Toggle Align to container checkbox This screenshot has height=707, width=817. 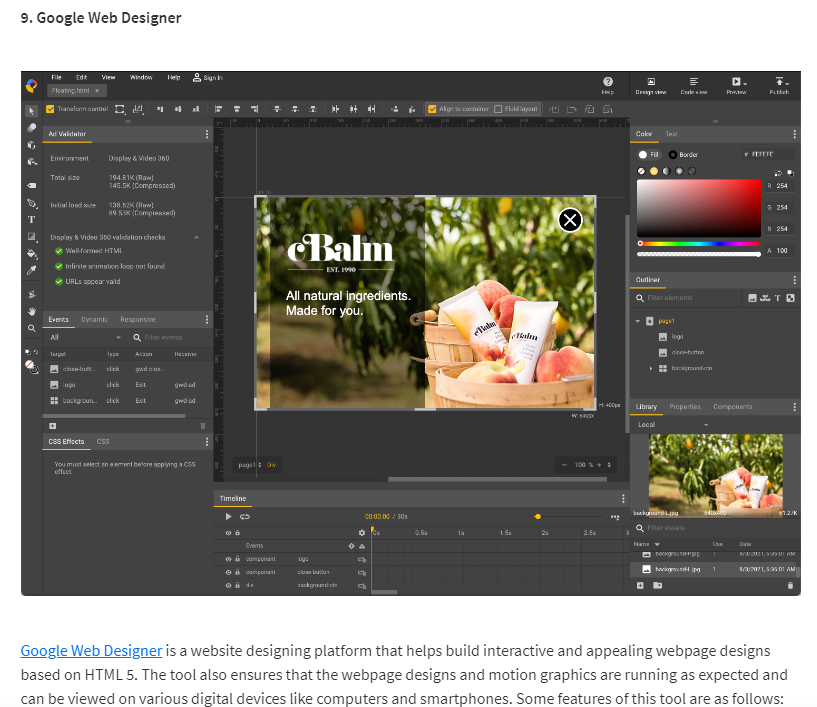432,109
